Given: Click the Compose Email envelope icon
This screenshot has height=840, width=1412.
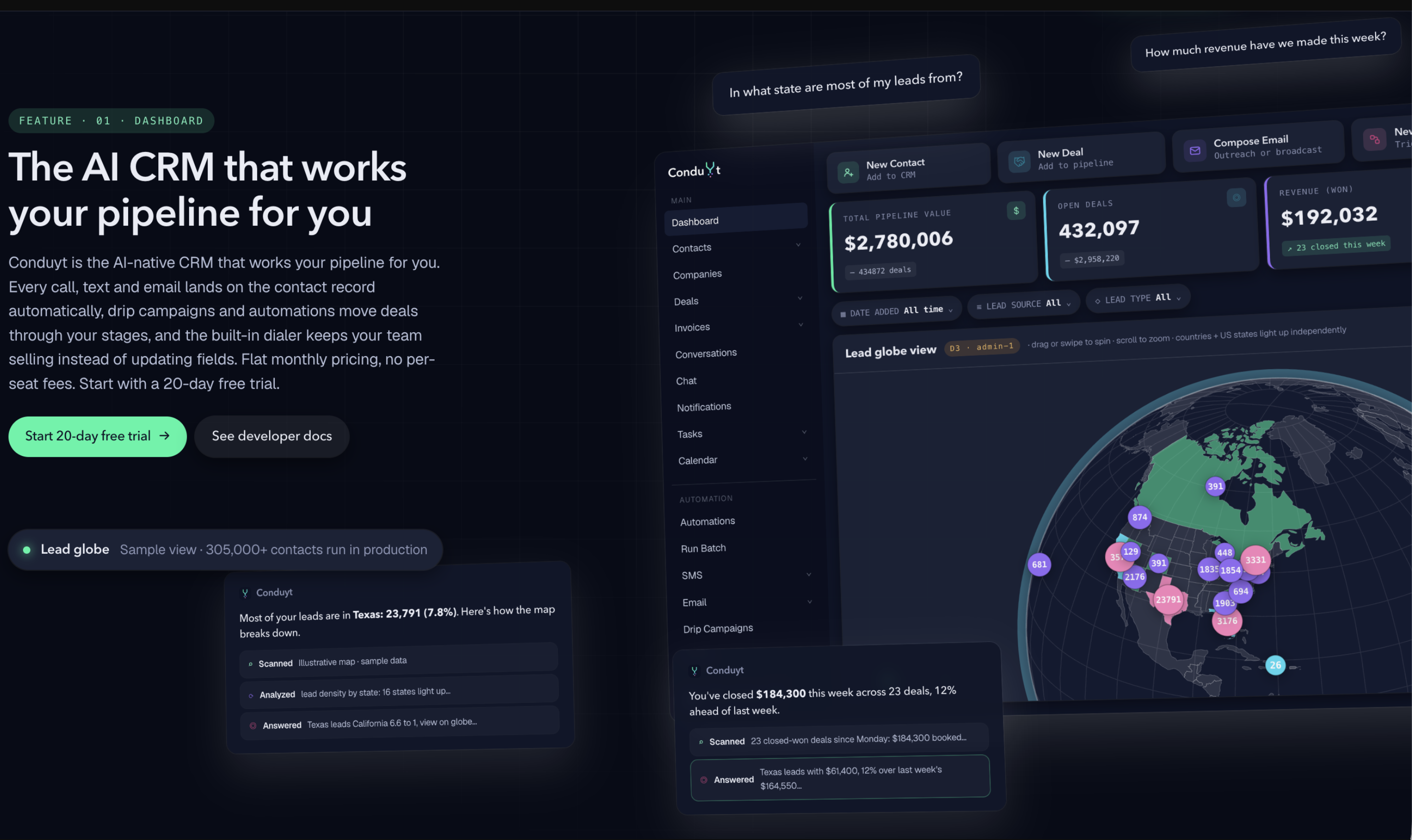Looking at the screenshot, I should [x=1195, y=151].
